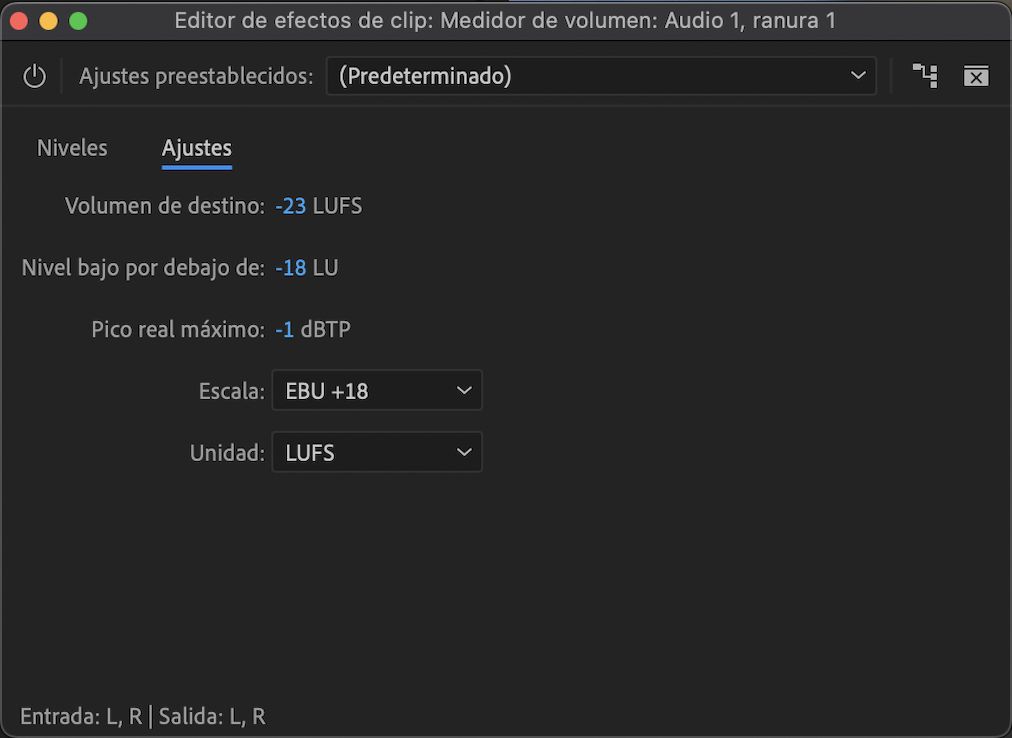Click the channel routing icon beside the presets
This screenshot has width=1012, height=738.
tap(924, 75)
